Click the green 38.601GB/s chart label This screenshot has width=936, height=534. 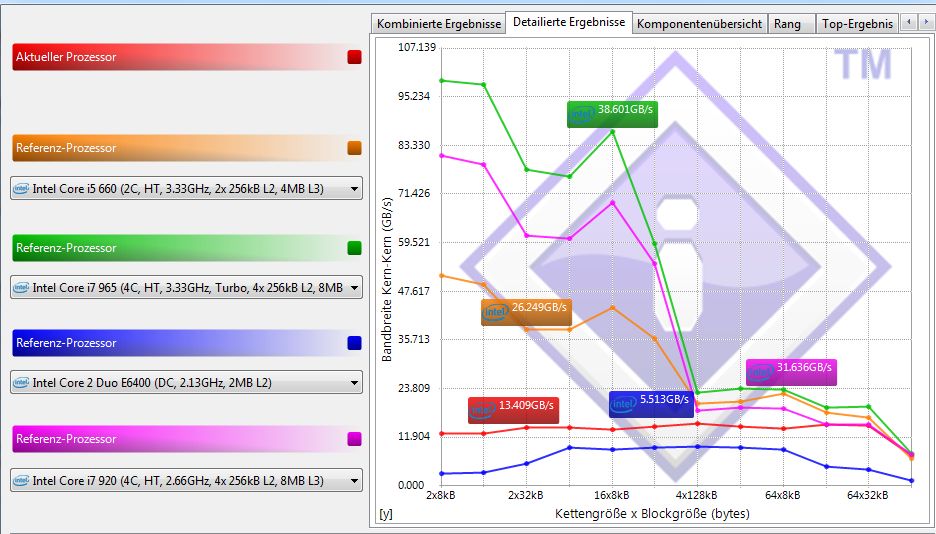click(x=612, y=114)
